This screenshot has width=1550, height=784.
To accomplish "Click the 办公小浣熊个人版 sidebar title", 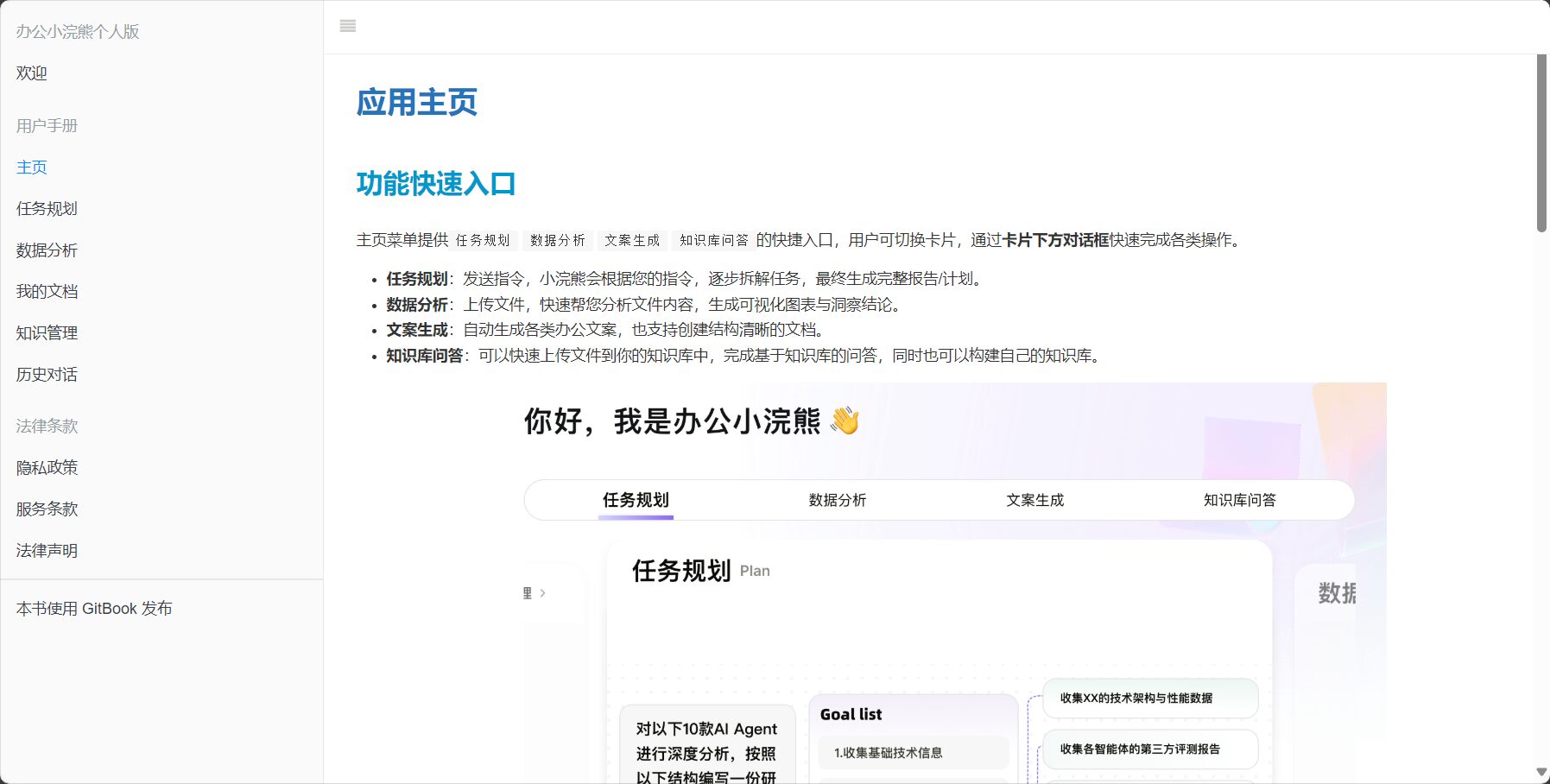I will pos(78,32).
